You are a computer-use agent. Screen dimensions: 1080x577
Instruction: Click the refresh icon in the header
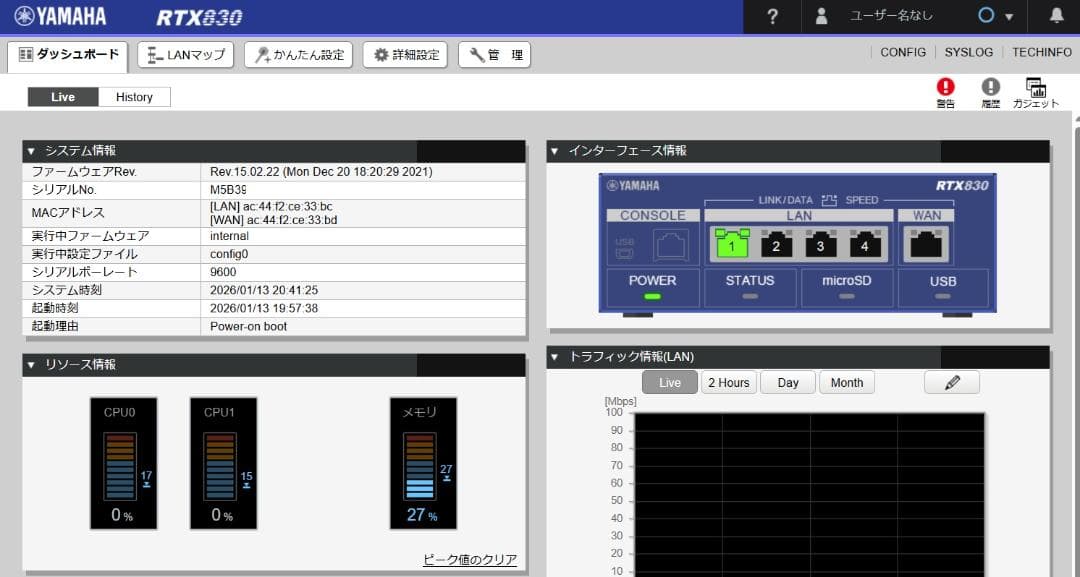click(x=987, y=16)
